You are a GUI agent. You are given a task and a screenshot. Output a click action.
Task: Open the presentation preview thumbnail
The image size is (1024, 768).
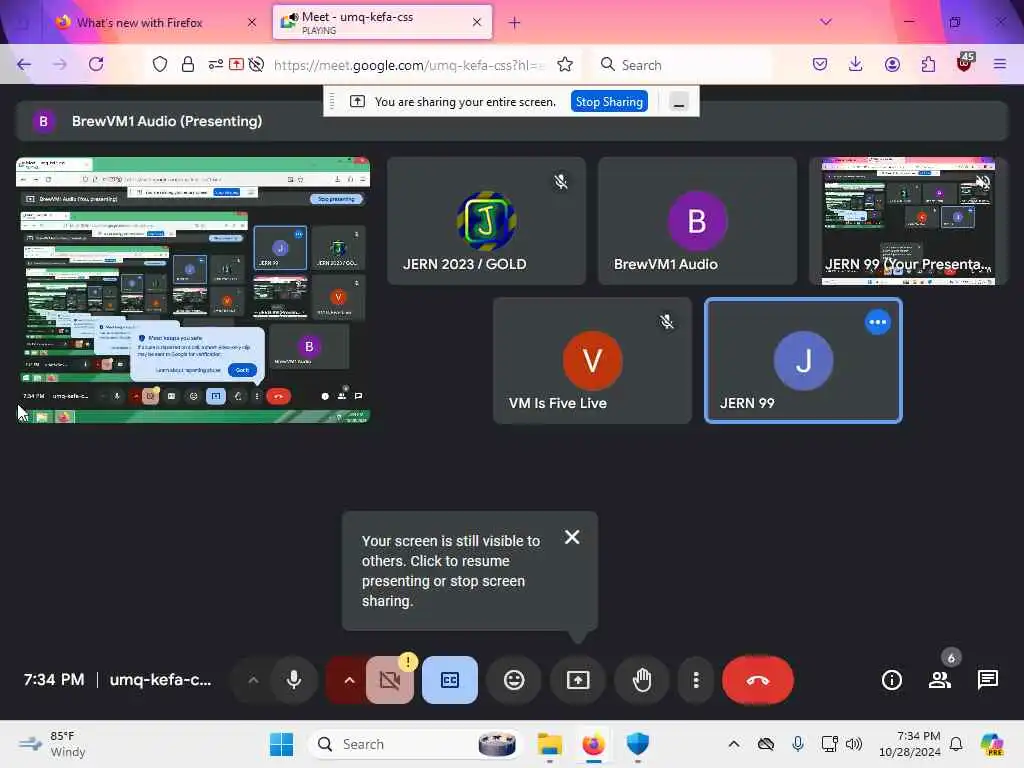pyautogui.click(x=193, y=290)
